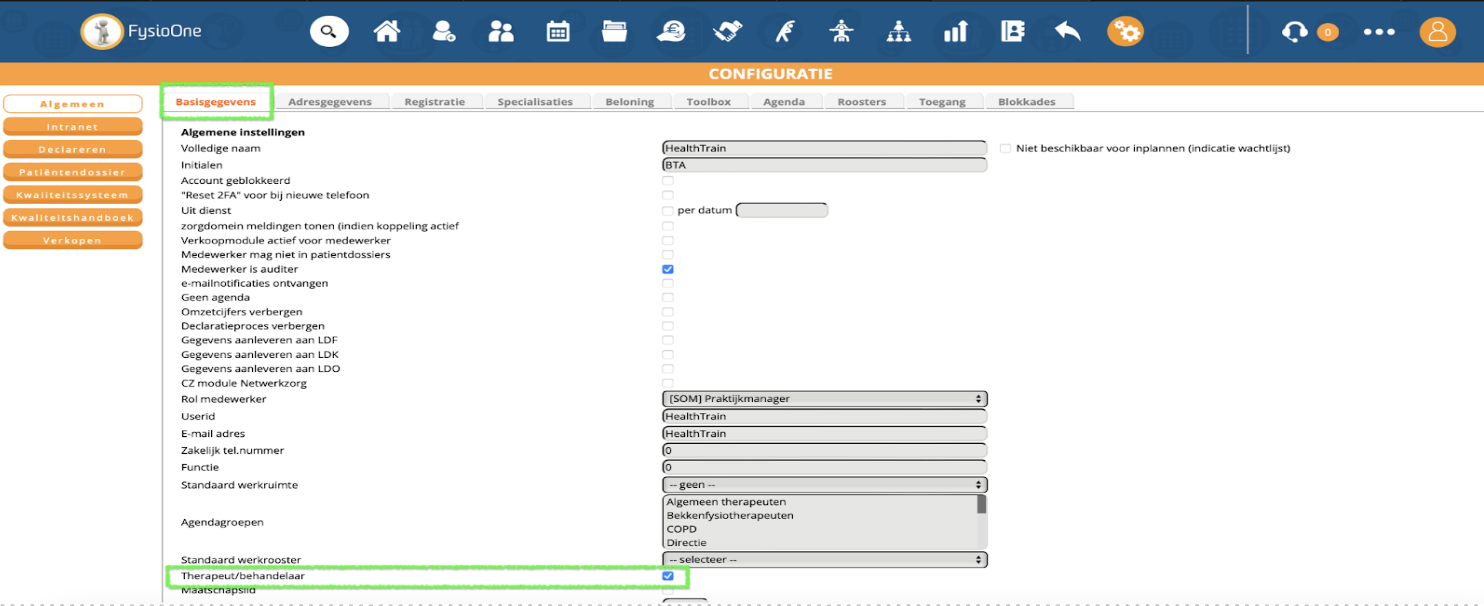This screenshot has height=606, width=1484.
Task: Disable the 'Therapeut/behandelaar' checkbox
Action: [667, 576]
